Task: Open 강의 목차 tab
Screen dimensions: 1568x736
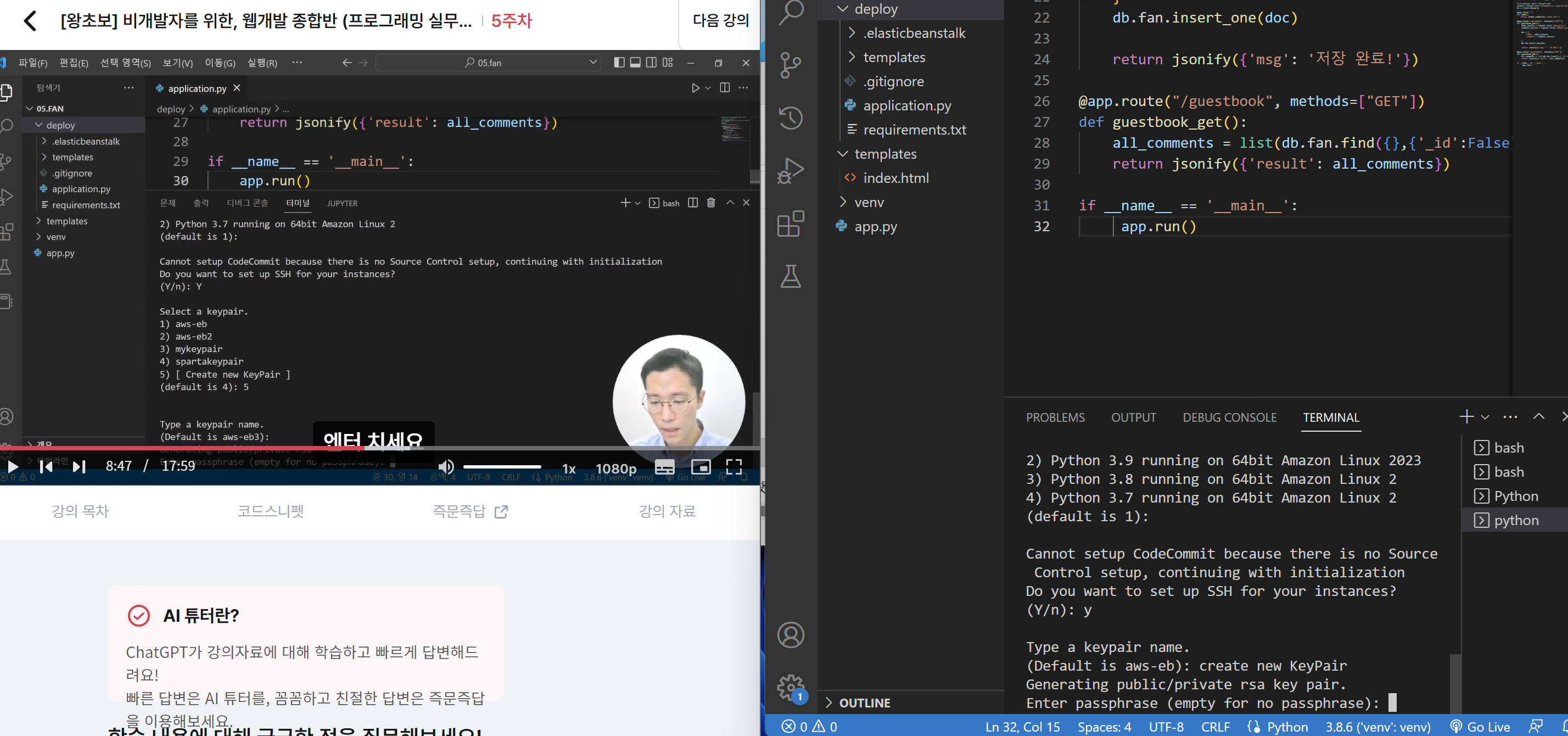Action: 80,511
